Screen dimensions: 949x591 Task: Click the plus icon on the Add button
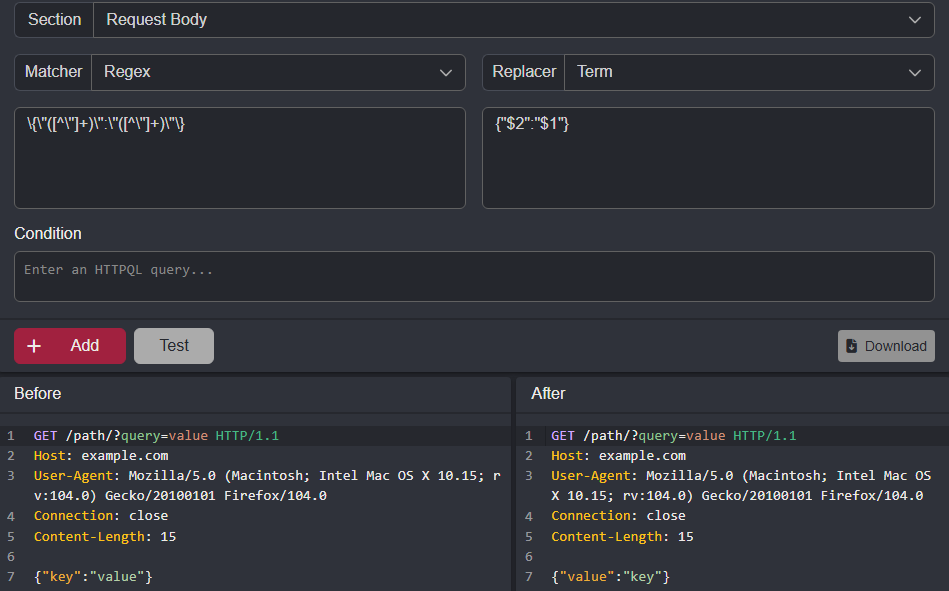(x=34, y=346)
